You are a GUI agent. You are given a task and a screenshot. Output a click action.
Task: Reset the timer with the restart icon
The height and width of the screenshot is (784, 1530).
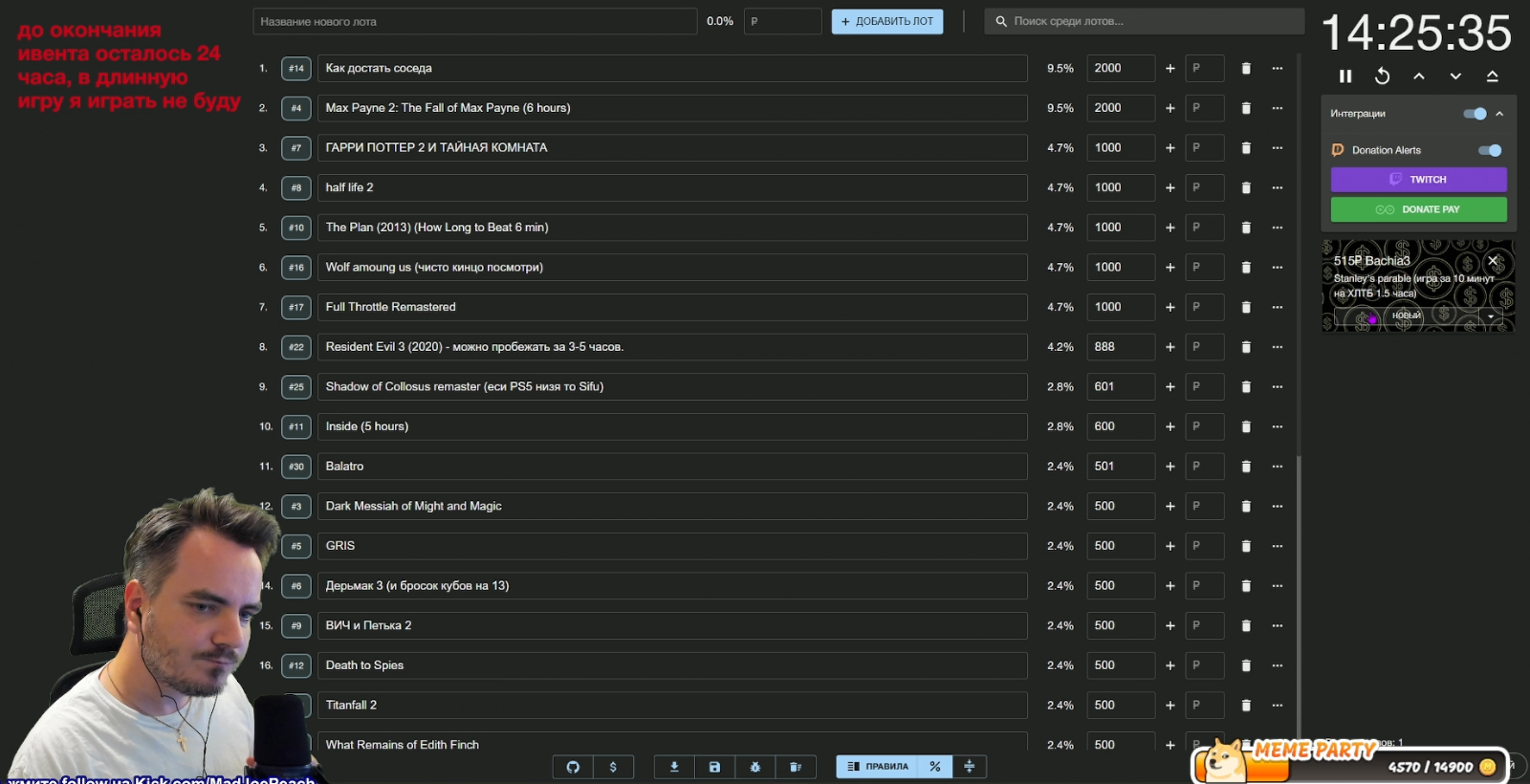[1382, 76]
